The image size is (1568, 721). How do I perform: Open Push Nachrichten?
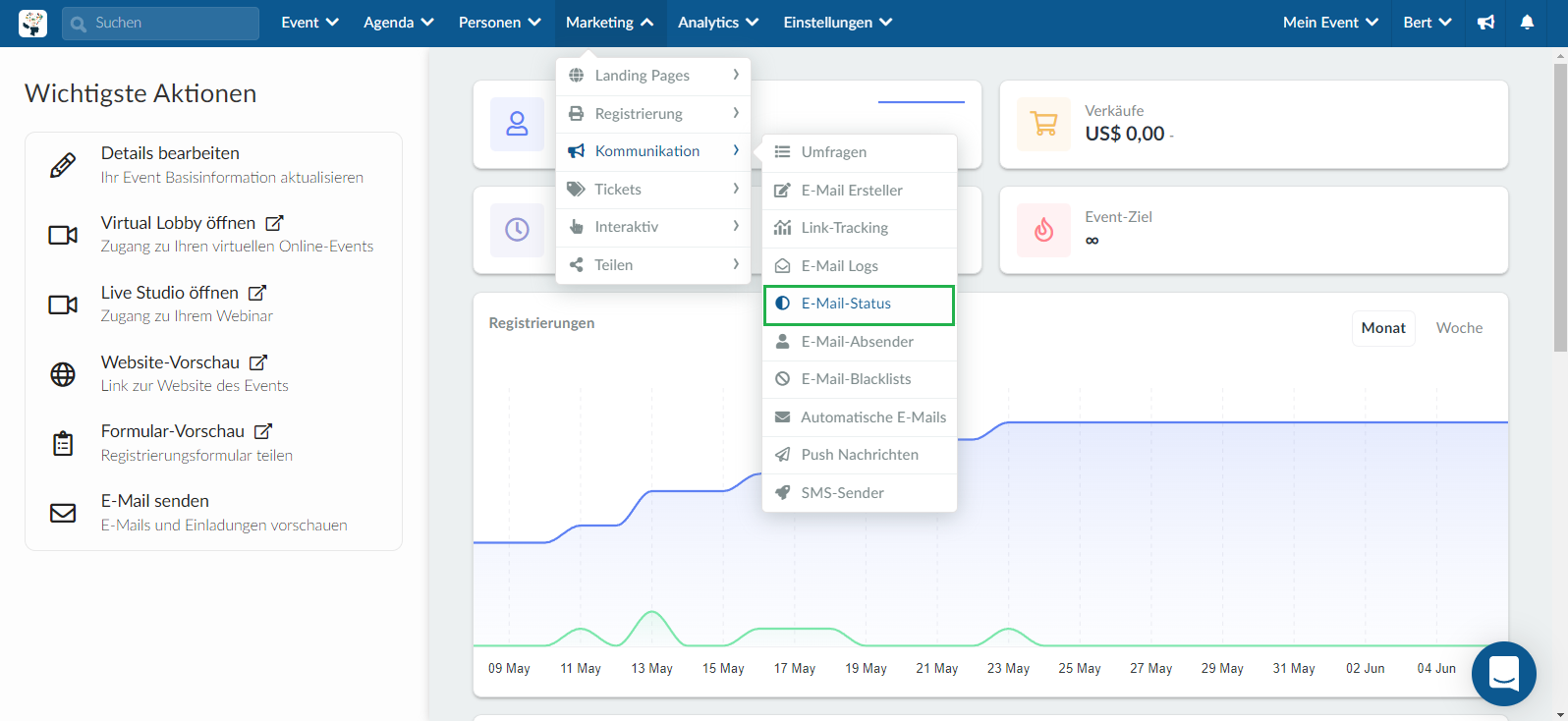860,455
